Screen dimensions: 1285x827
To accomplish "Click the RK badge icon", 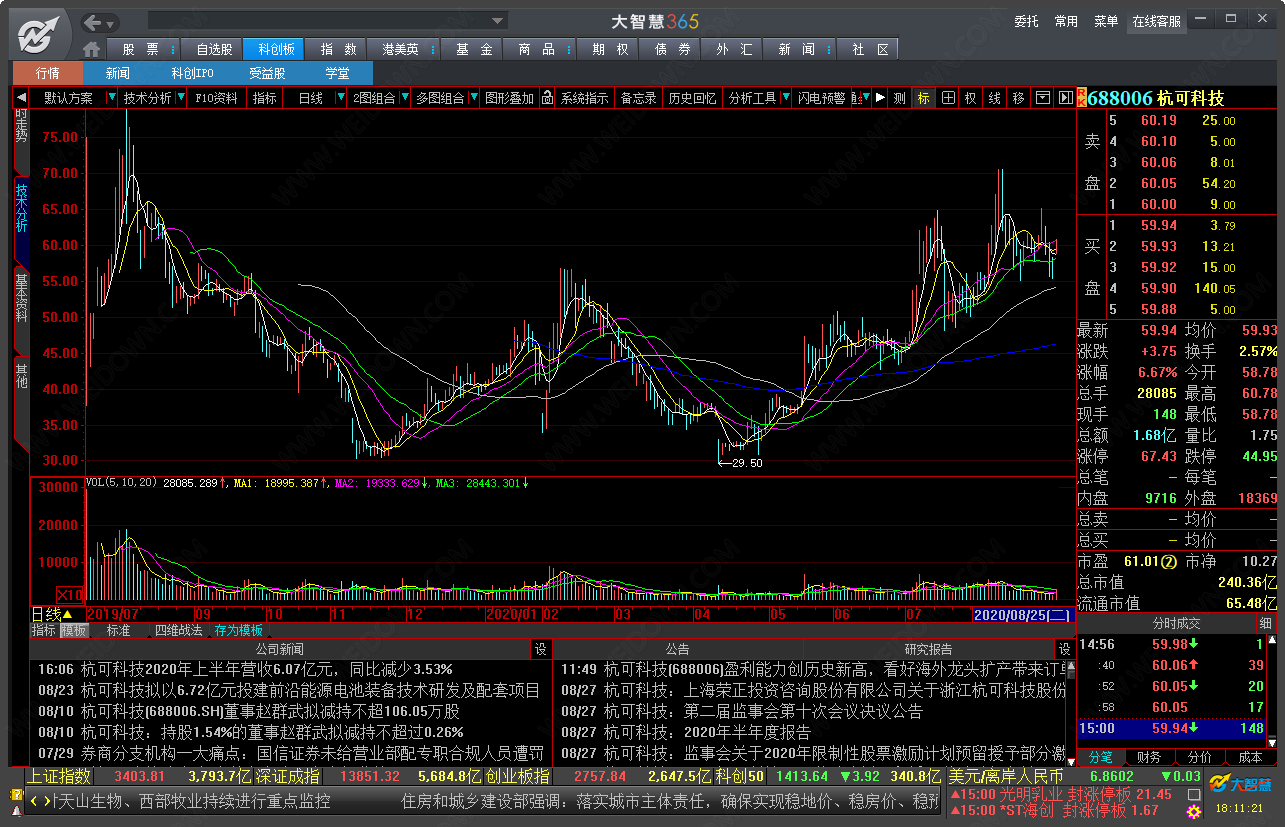I will pos(1081,98).
